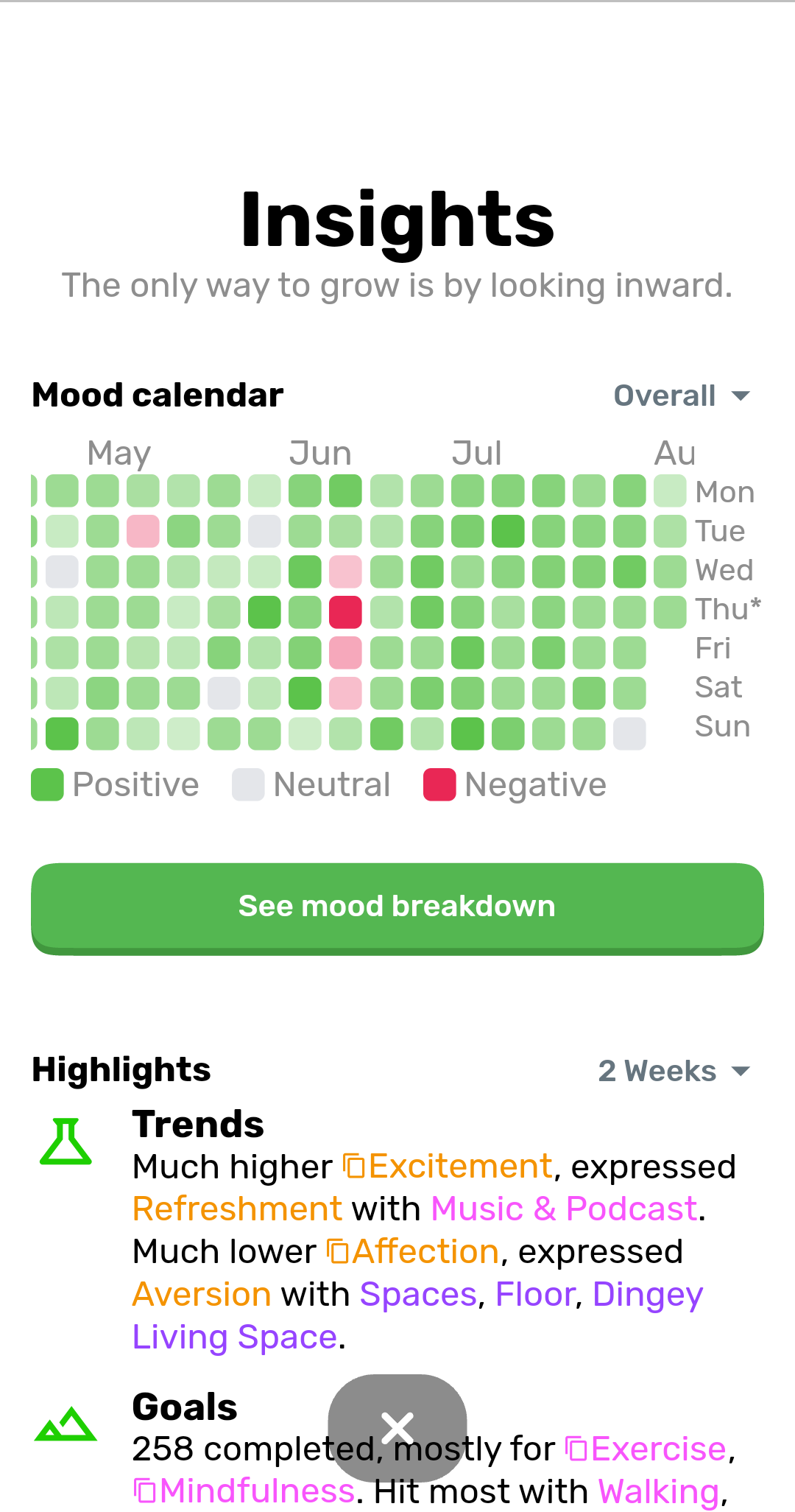
Task: Click the red Negative legend swatch
Action: click(x=439, y=784)
